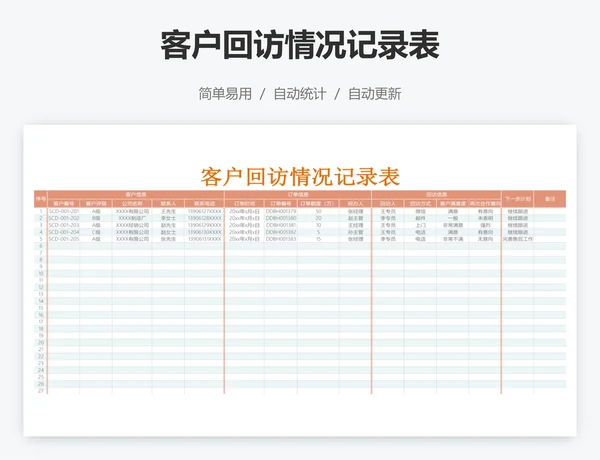This screenshot has height=460, width=600.
Task: Click satisfaction cell 非常满意
Action: click(453, 225)
